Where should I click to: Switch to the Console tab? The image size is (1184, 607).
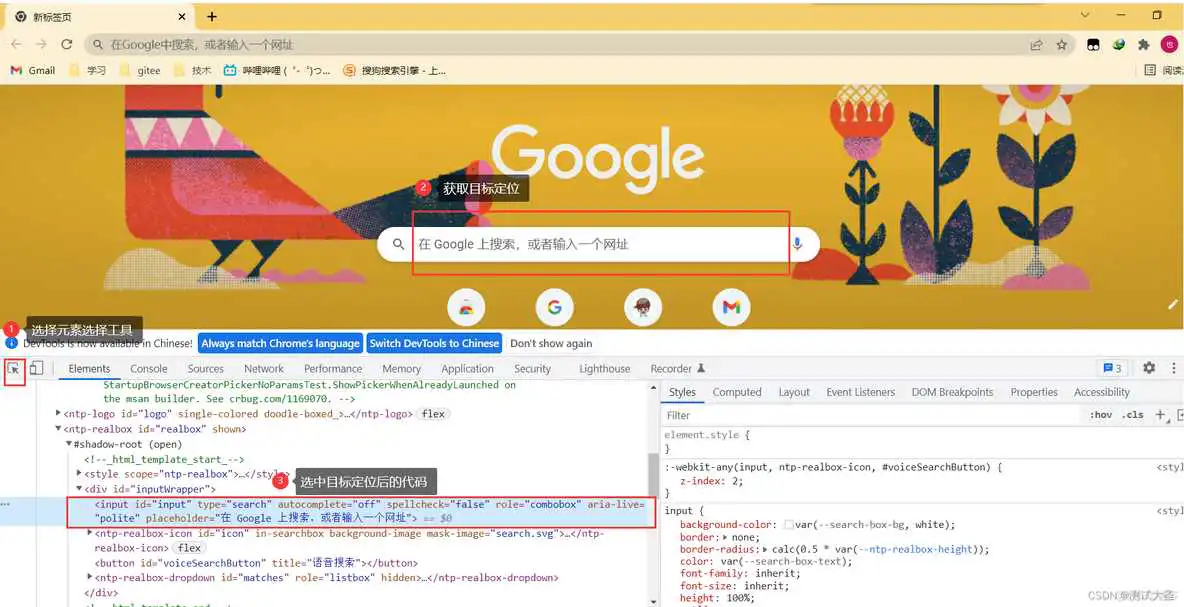pyautogui.click(x=148, y=368)
